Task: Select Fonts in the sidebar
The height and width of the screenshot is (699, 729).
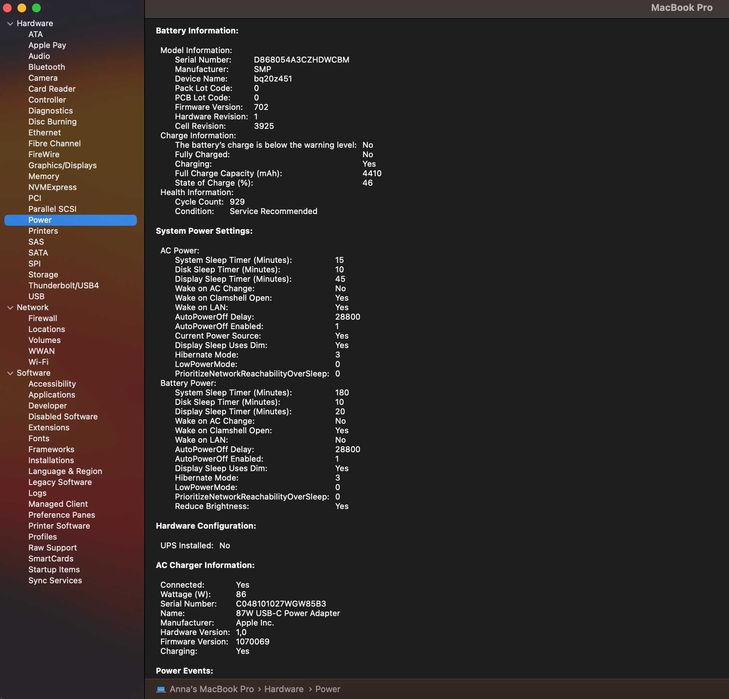Action: pos(39,439)
